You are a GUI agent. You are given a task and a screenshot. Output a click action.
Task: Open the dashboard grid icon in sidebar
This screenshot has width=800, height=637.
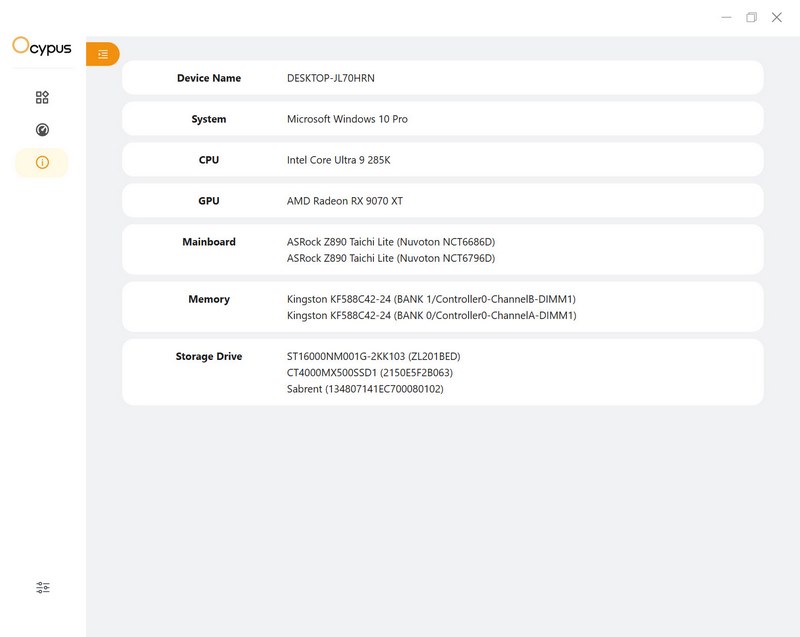pyautogui.click(x=42, y=98)
